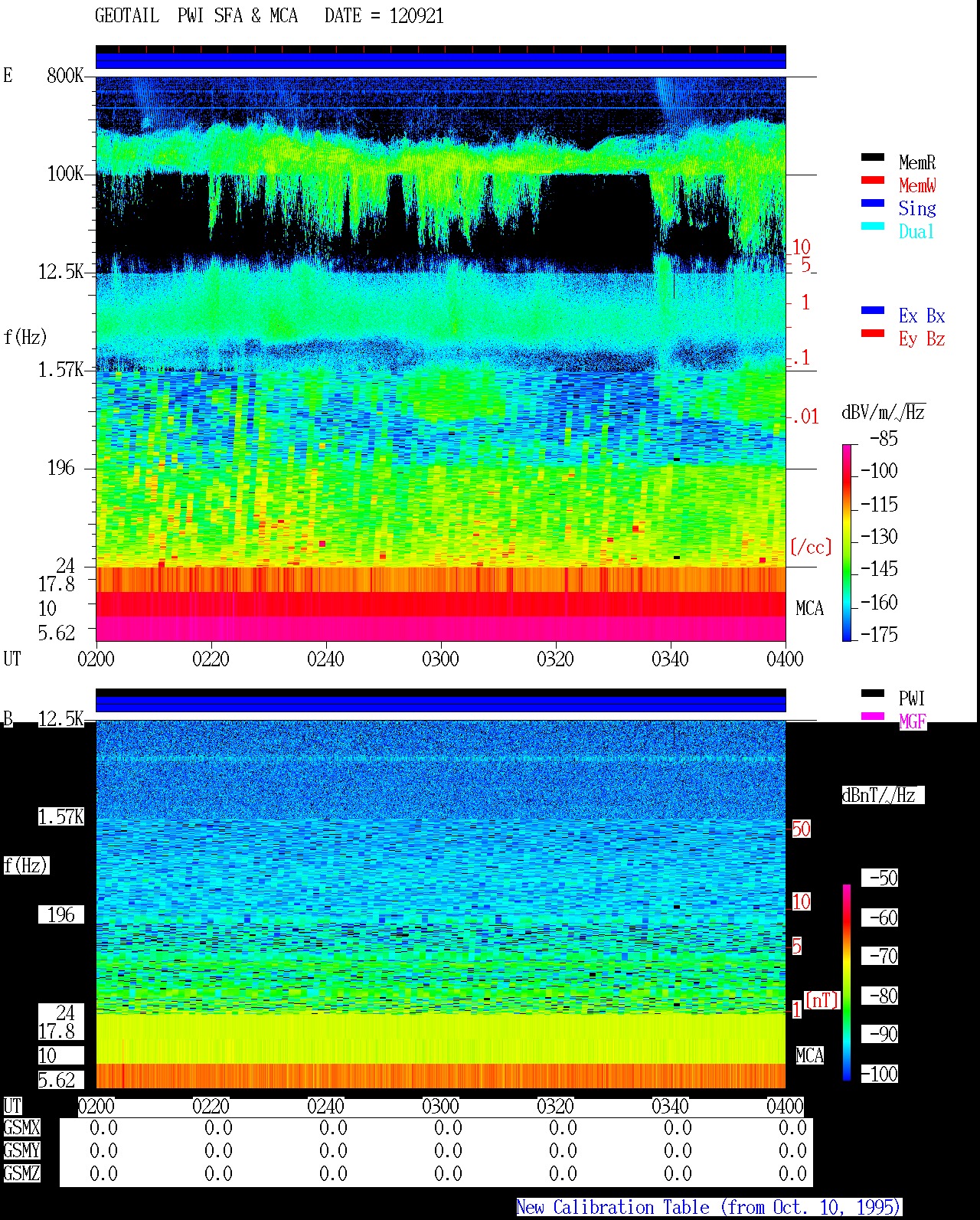Click the 'New Calibration Table (from Oct. 10, 1995)' note

point(708,1207)
